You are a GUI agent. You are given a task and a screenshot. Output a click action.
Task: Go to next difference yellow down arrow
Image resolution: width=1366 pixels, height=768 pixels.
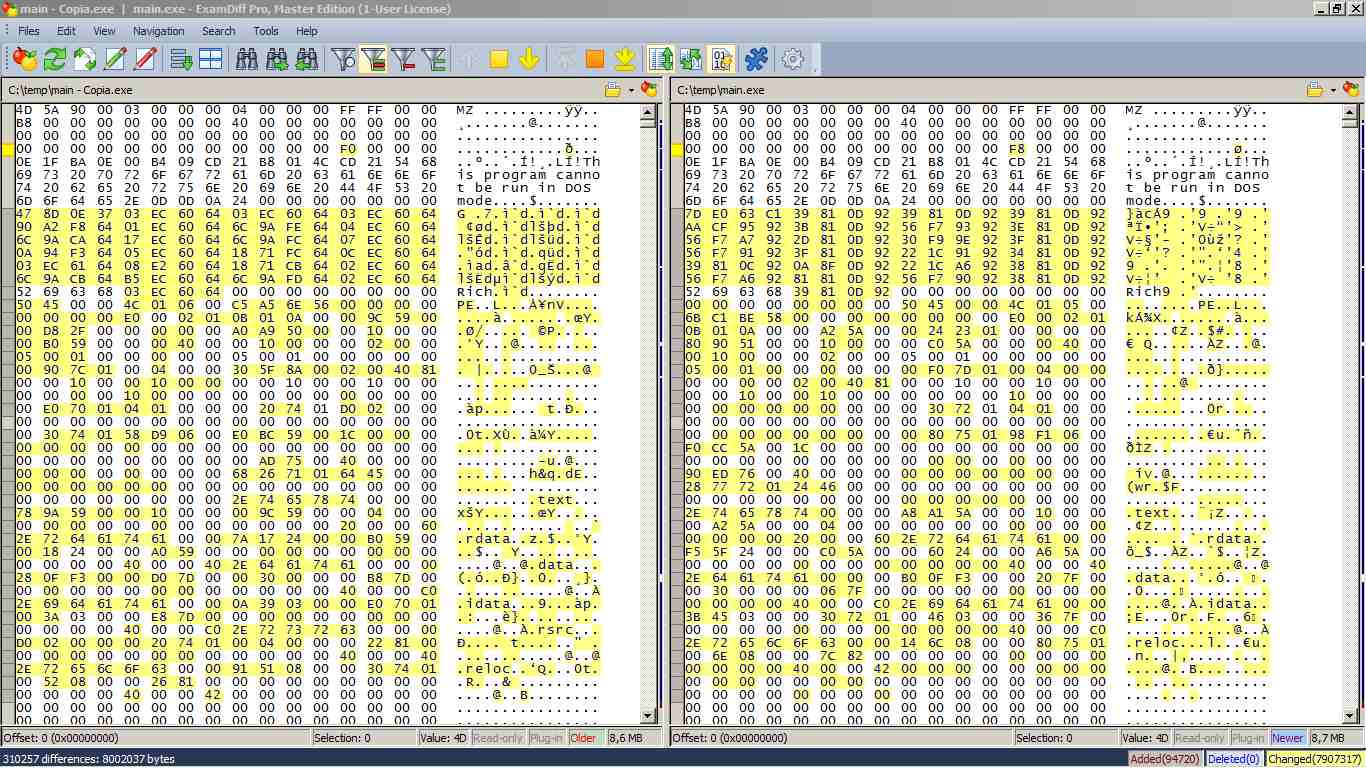click(x=529, y=59)
